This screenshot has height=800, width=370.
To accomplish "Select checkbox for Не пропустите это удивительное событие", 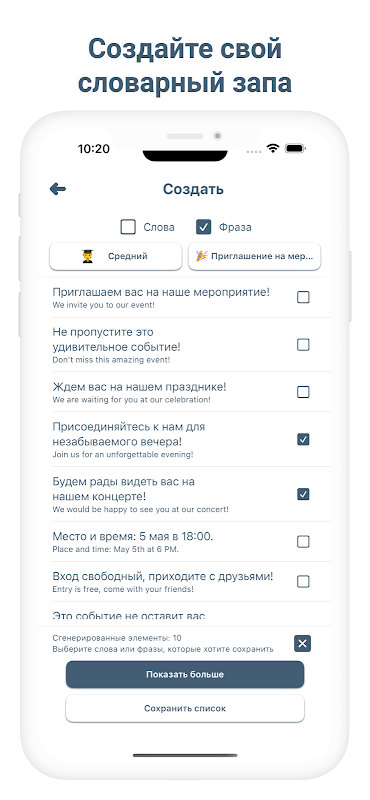I will 303,345.
